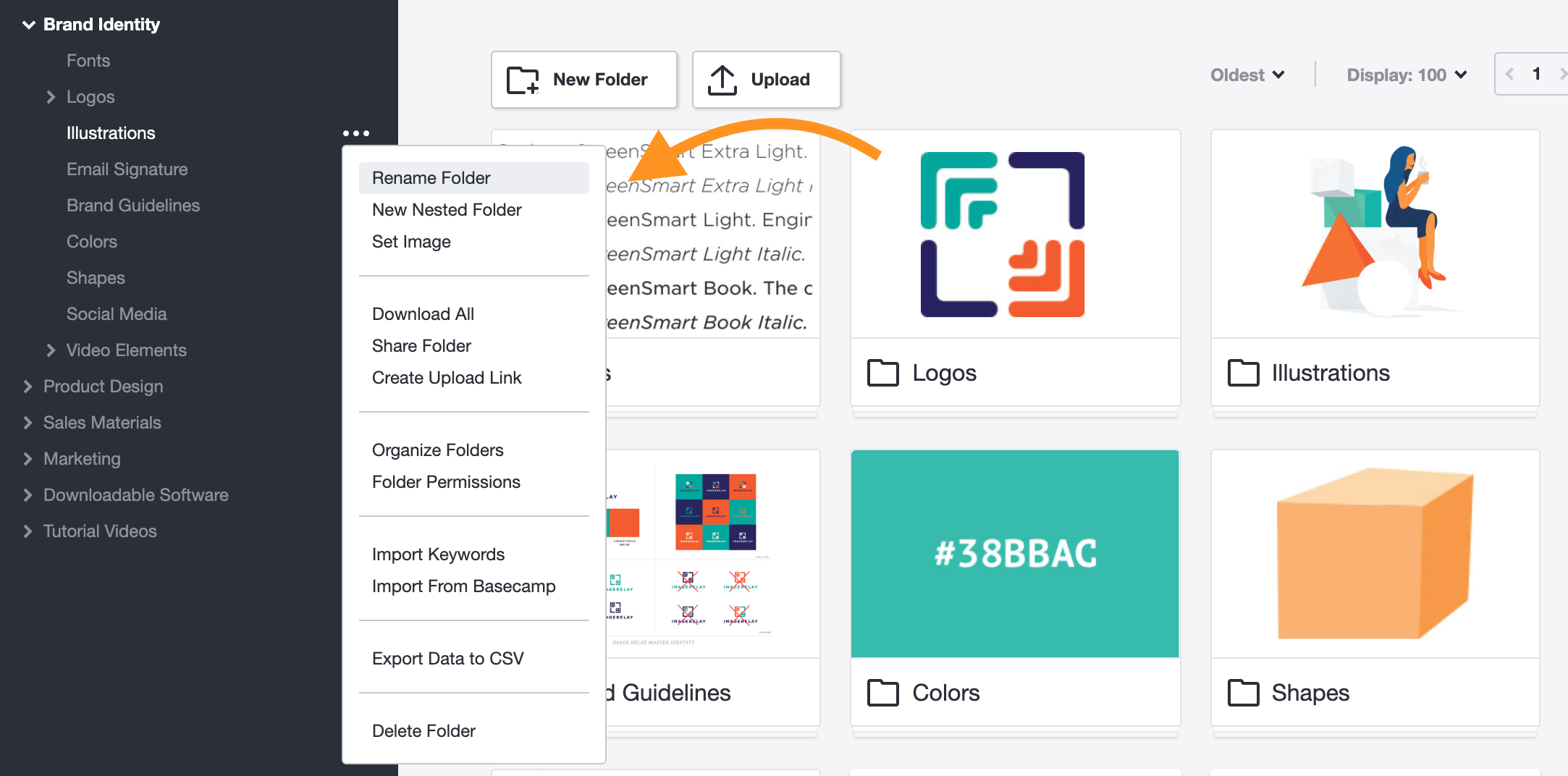Expand the Product Design folder

pos(28,387)
